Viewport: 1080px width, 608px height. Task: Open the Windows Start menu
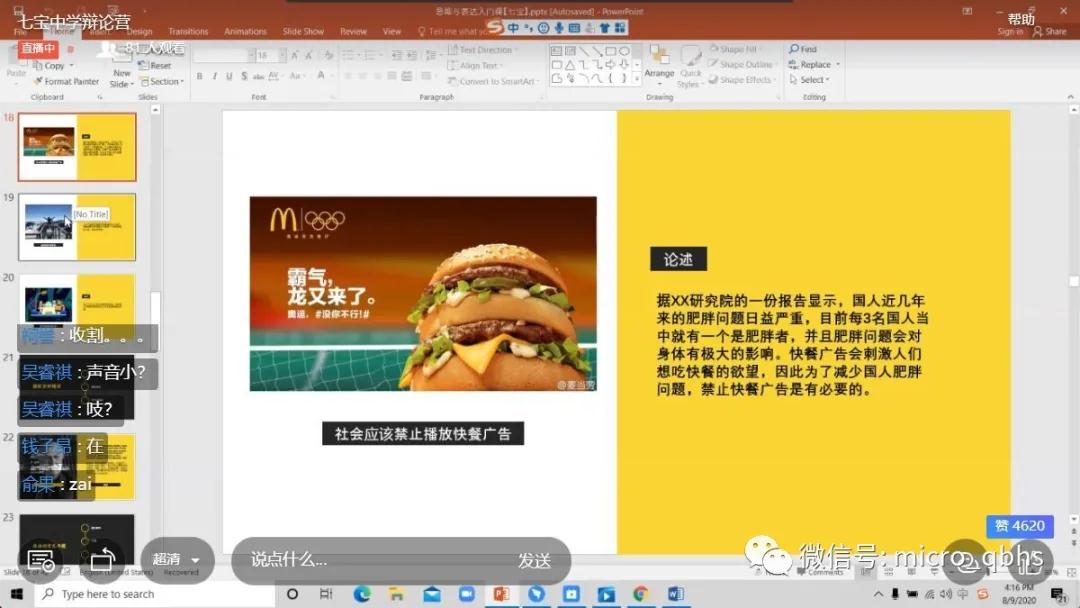click(x=17, y=594)
